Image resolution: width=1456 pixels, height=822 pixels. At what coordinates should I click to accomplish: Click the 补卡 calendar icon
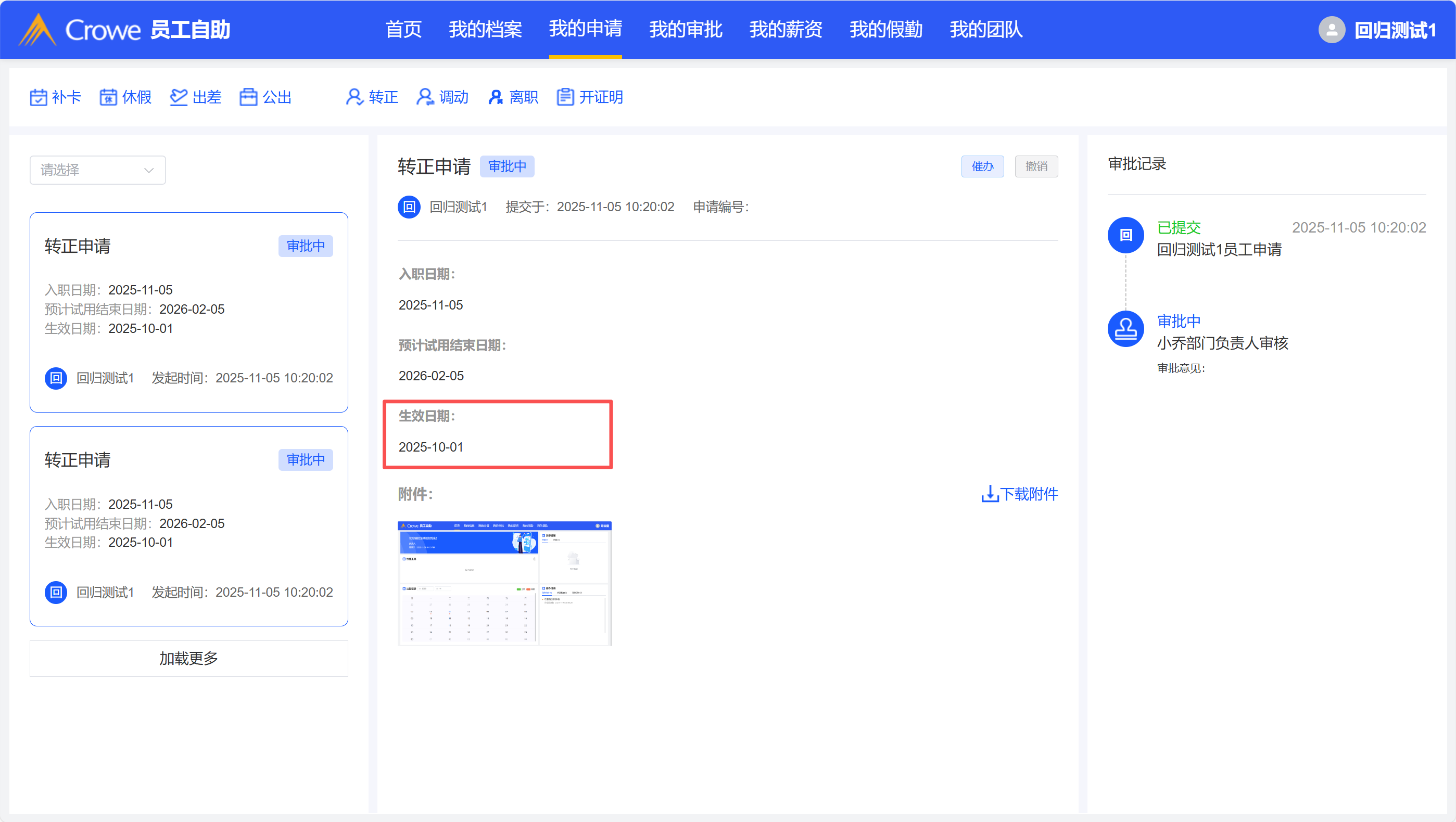(x=39, y=97)
